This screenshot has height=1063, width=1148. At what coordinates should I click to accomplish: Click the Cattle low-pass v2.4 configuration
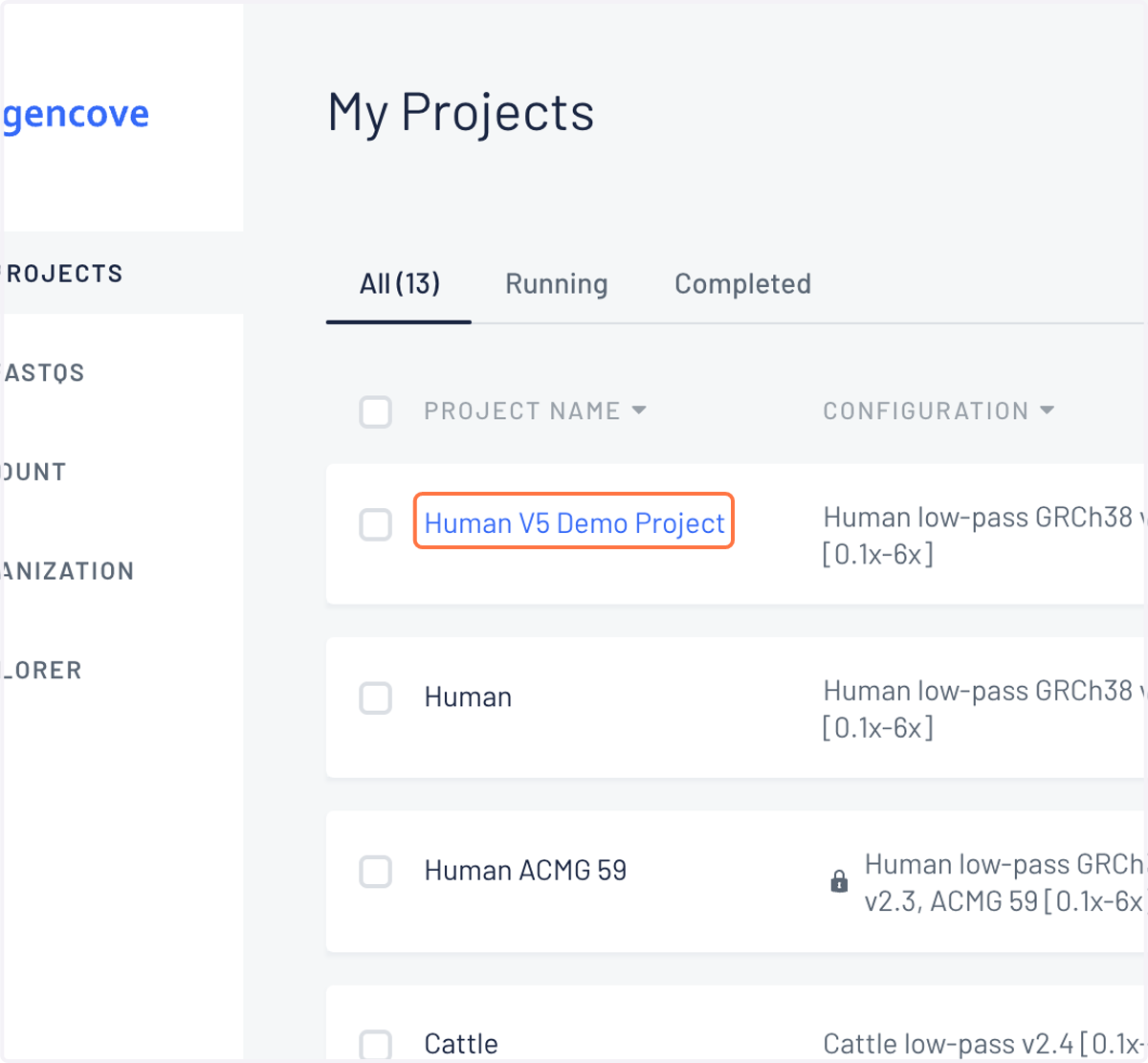984,1044
